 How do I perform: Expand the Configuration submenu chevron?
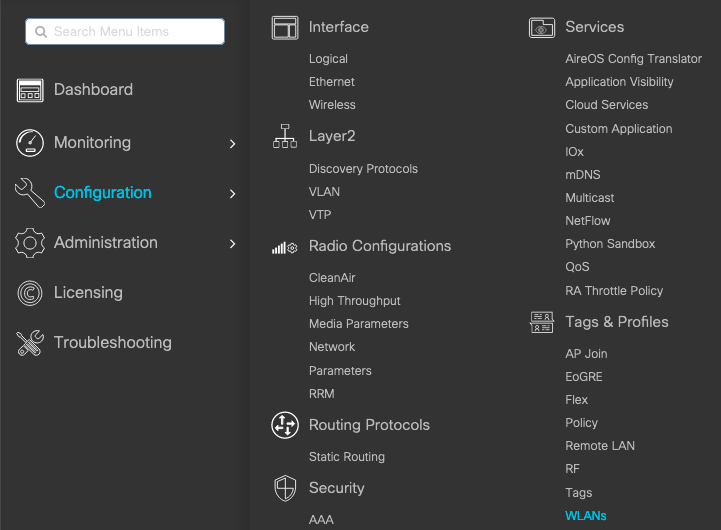232,194
